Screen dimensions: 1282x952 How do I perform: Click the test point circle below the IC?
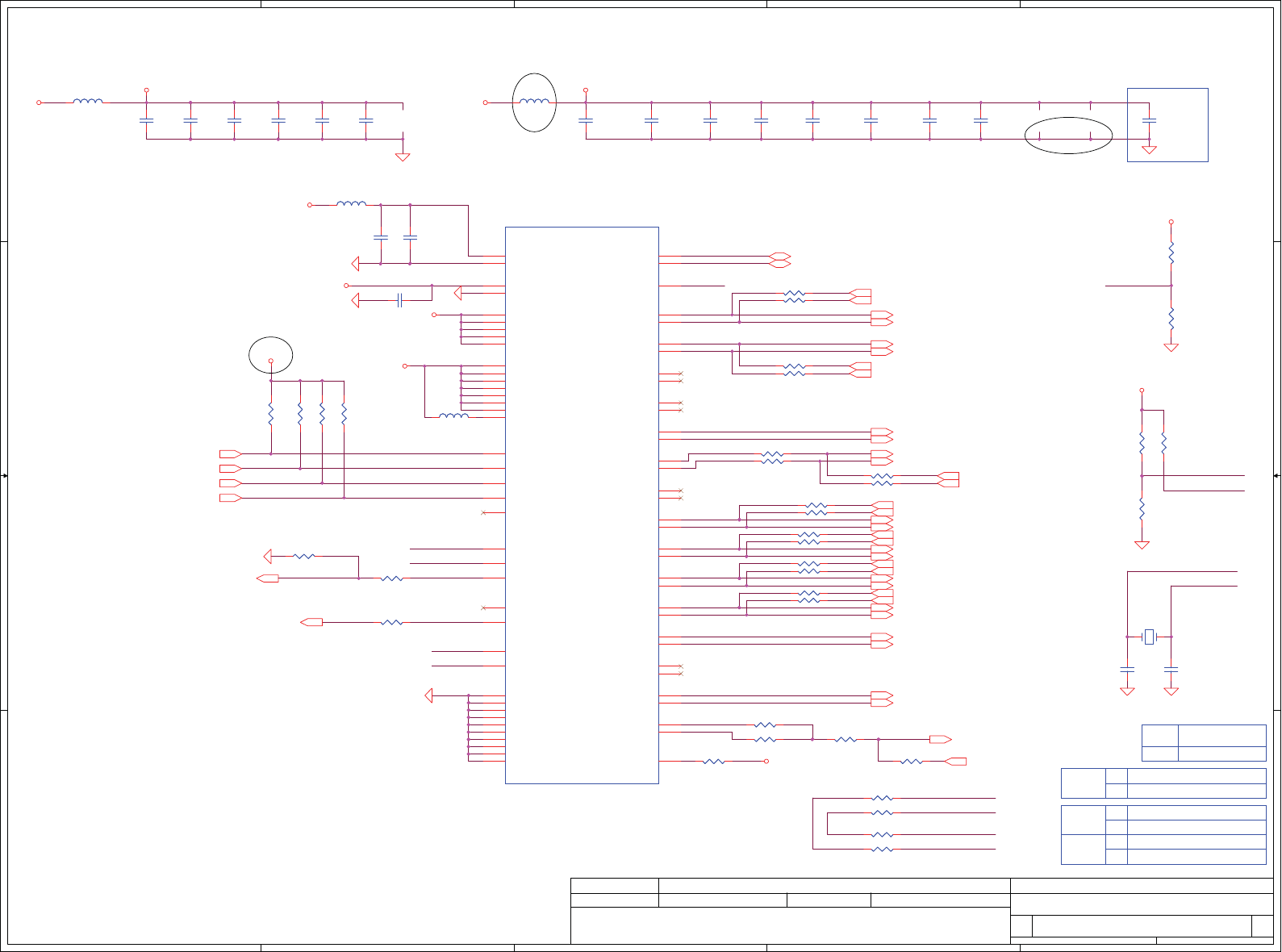(766, 761)
